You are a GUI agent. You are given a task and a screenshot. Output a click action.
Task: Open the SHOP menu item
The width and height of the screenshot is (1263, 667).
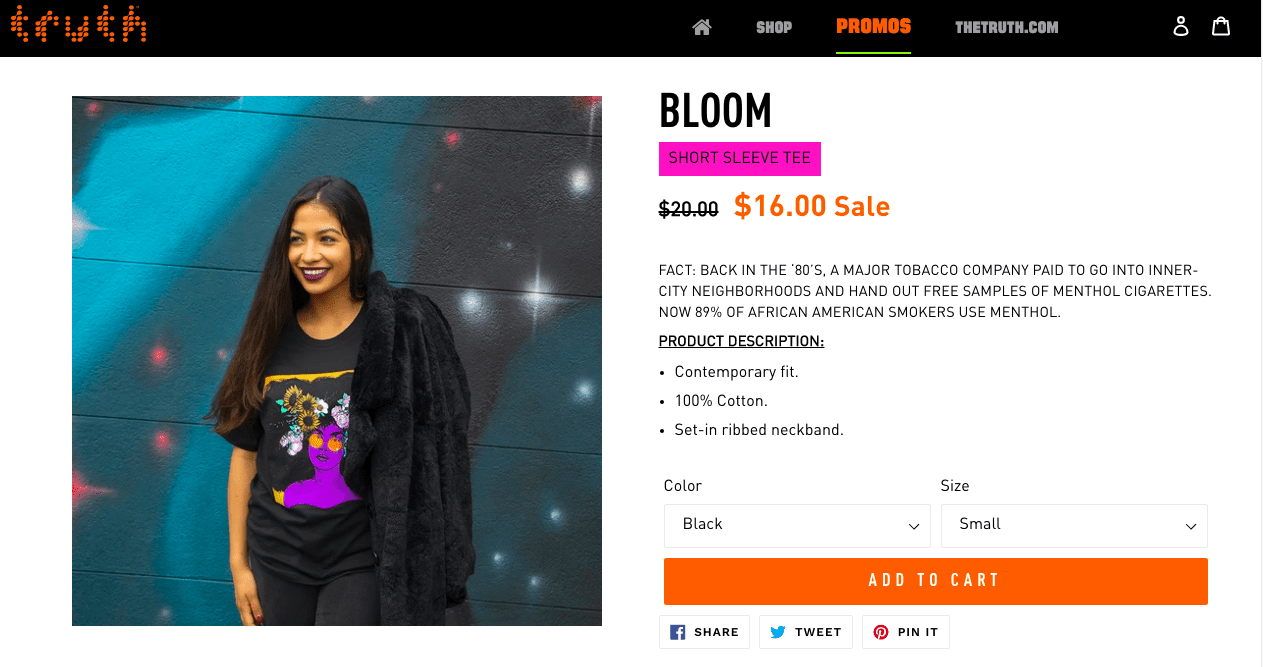pyautogui.click(x=774, y=27)
